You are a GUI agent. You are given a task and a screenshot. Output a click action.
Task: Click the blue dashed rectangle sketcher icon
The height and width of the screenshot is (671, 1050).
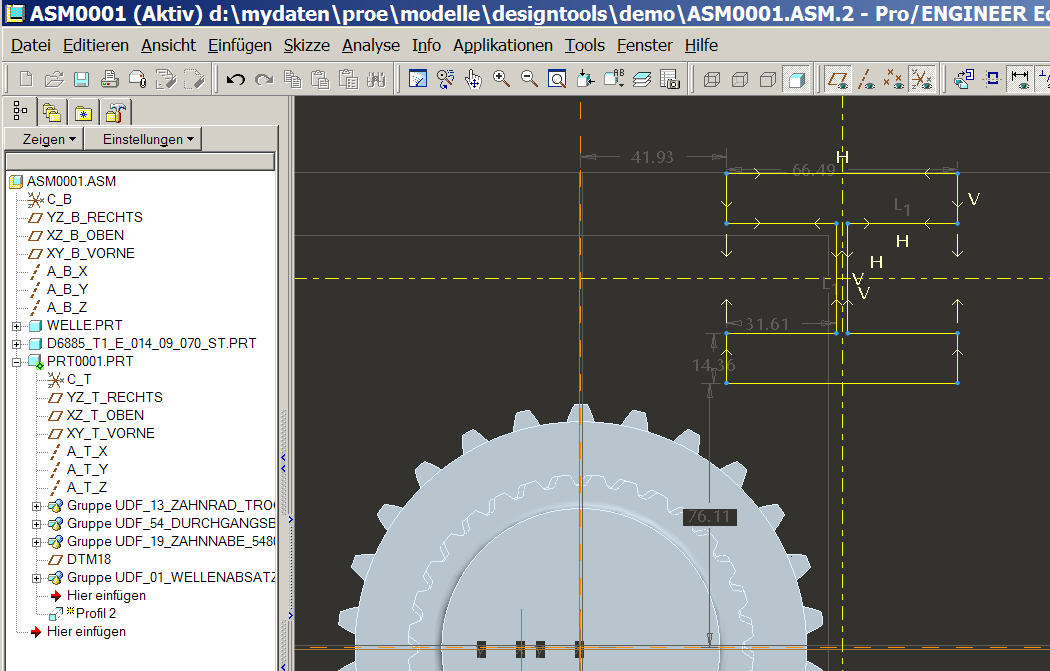point(992,80)
